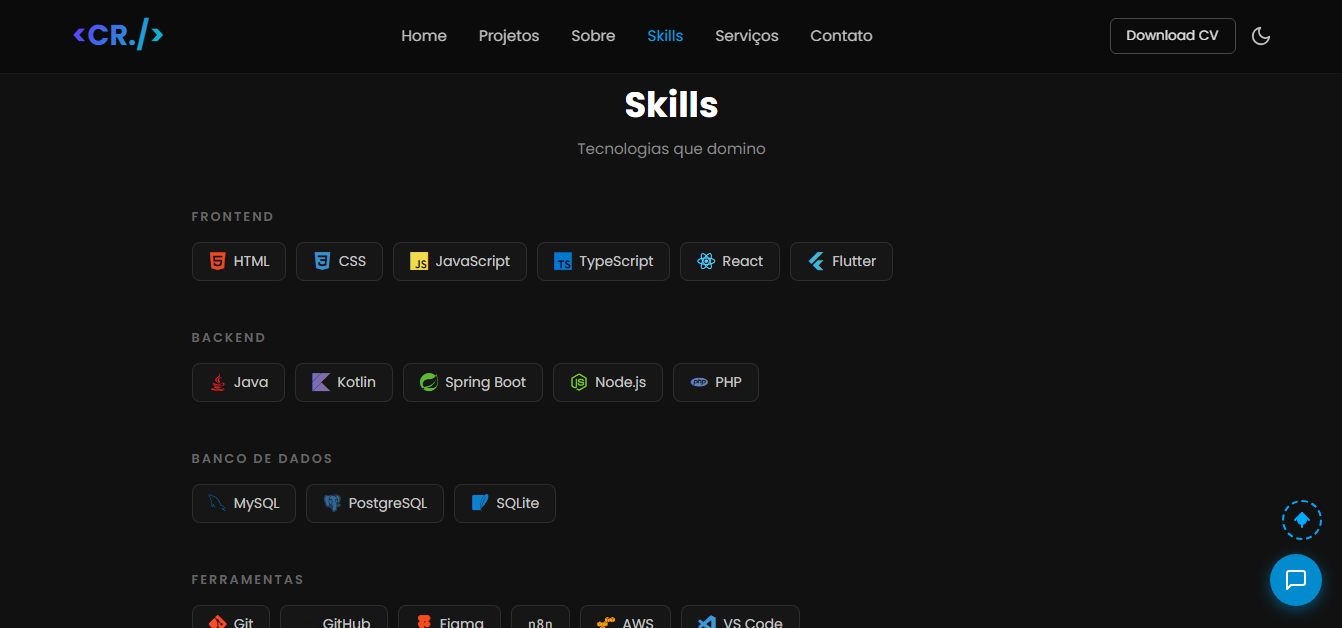Click the Flutter logo icon
1342x628 pixels.
[x=816, y=262]
